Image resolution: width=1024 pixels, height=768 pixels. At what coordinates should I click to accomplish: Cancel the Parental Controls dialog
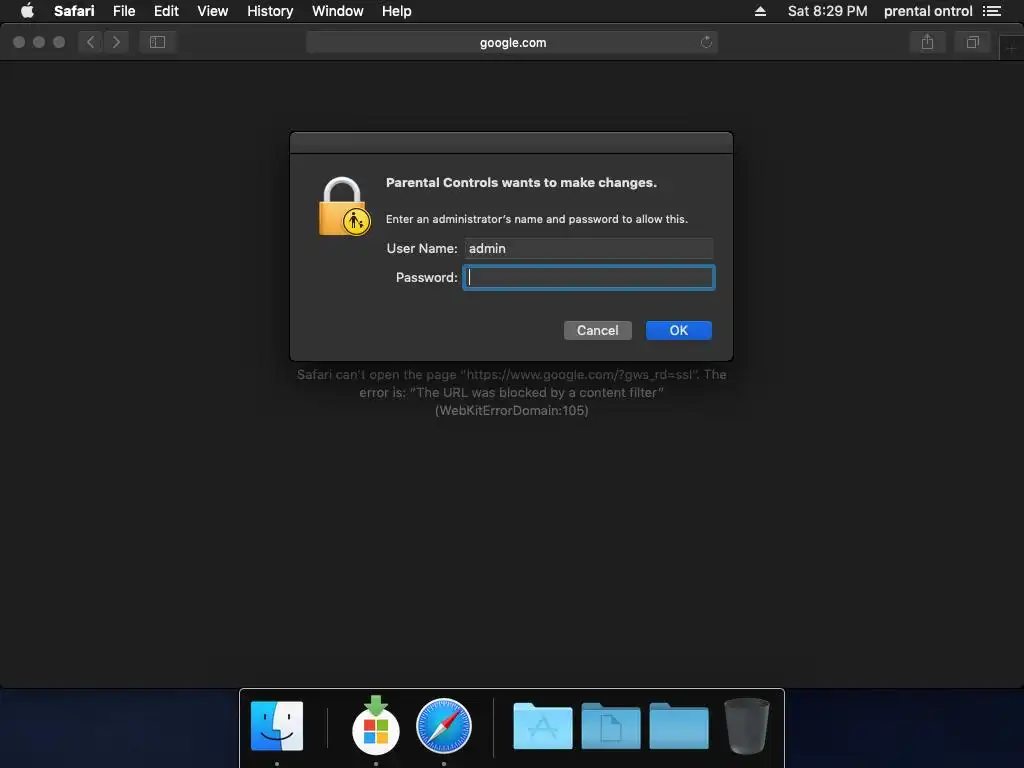pos(598,330)
